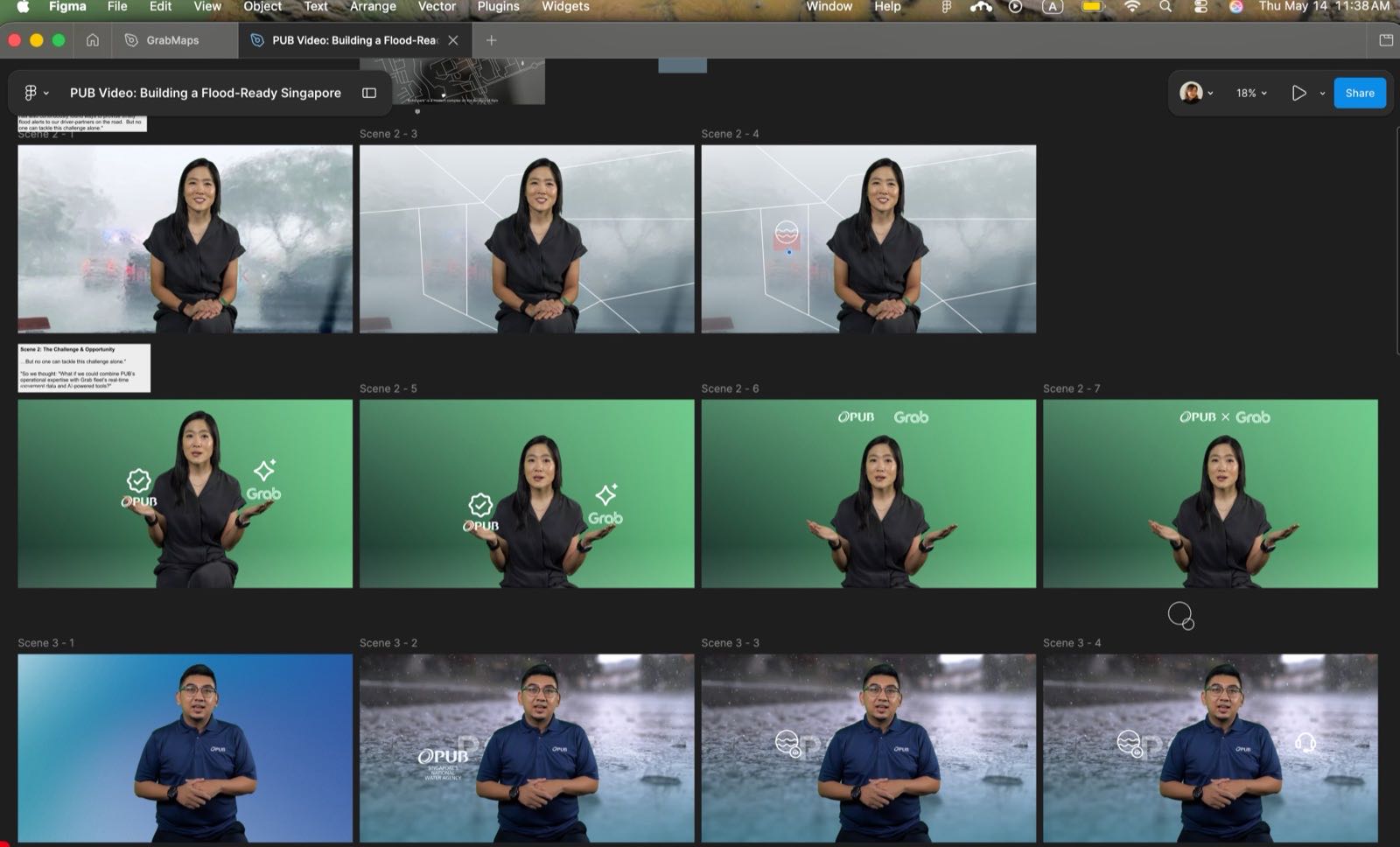The height and width of the screenshot is (847, 1400).
Task: Expand the chevron beside the Figma main menu
Action: click(46, 94)
